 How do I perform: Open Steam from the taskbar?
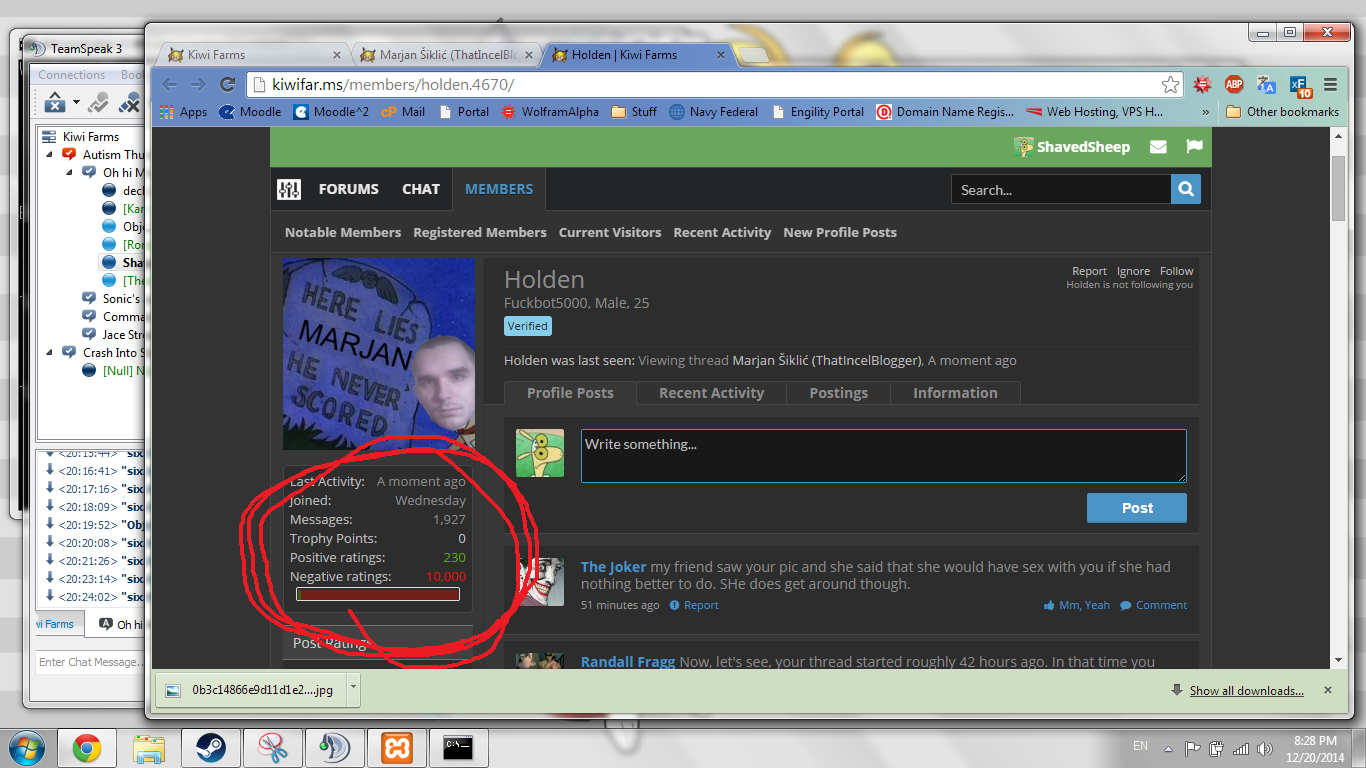(x=210, y=748)
